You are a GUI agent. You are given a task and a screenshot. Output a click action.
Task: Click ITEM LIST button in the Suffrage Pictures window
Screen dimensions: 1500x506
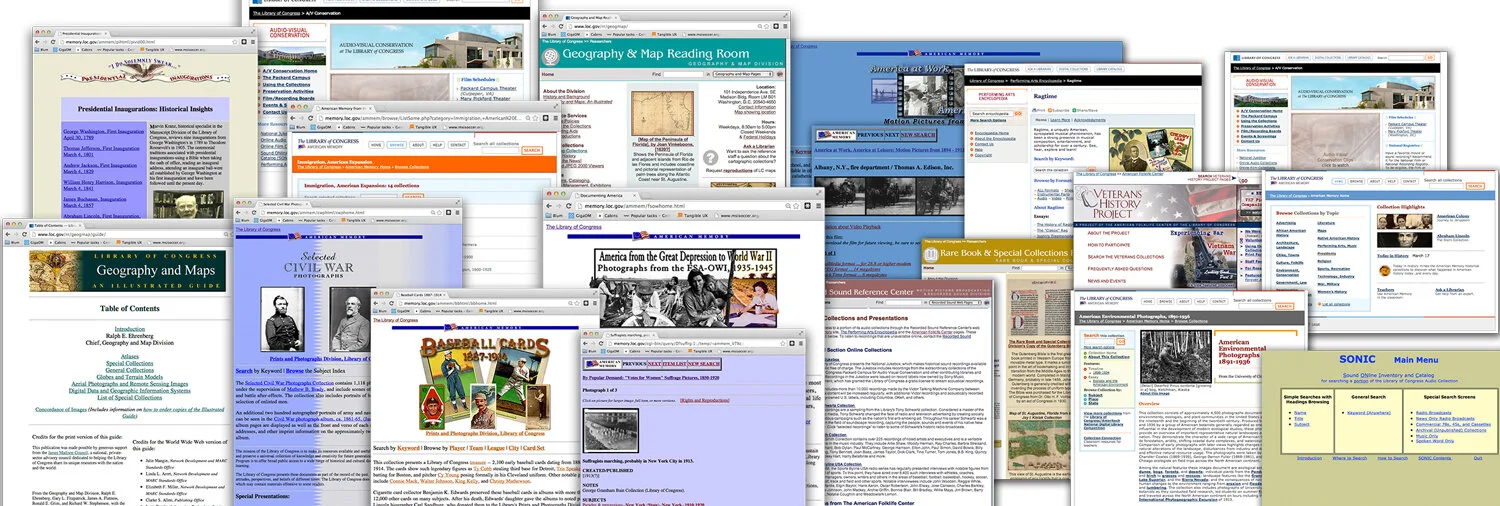coord(674,363)
